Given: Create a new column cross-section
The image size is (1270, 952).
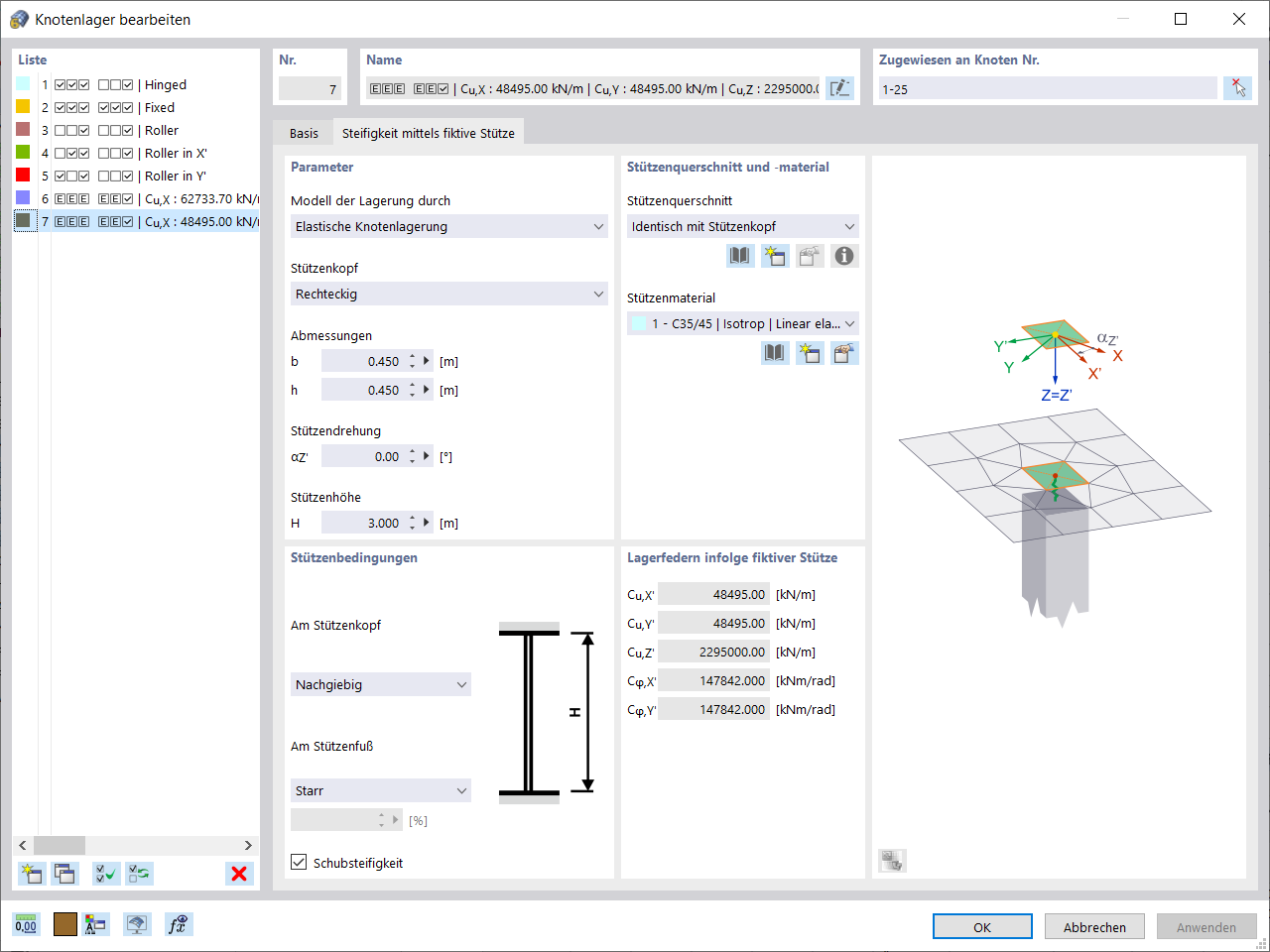Looking at the screenshot, I should pos(775,256).
